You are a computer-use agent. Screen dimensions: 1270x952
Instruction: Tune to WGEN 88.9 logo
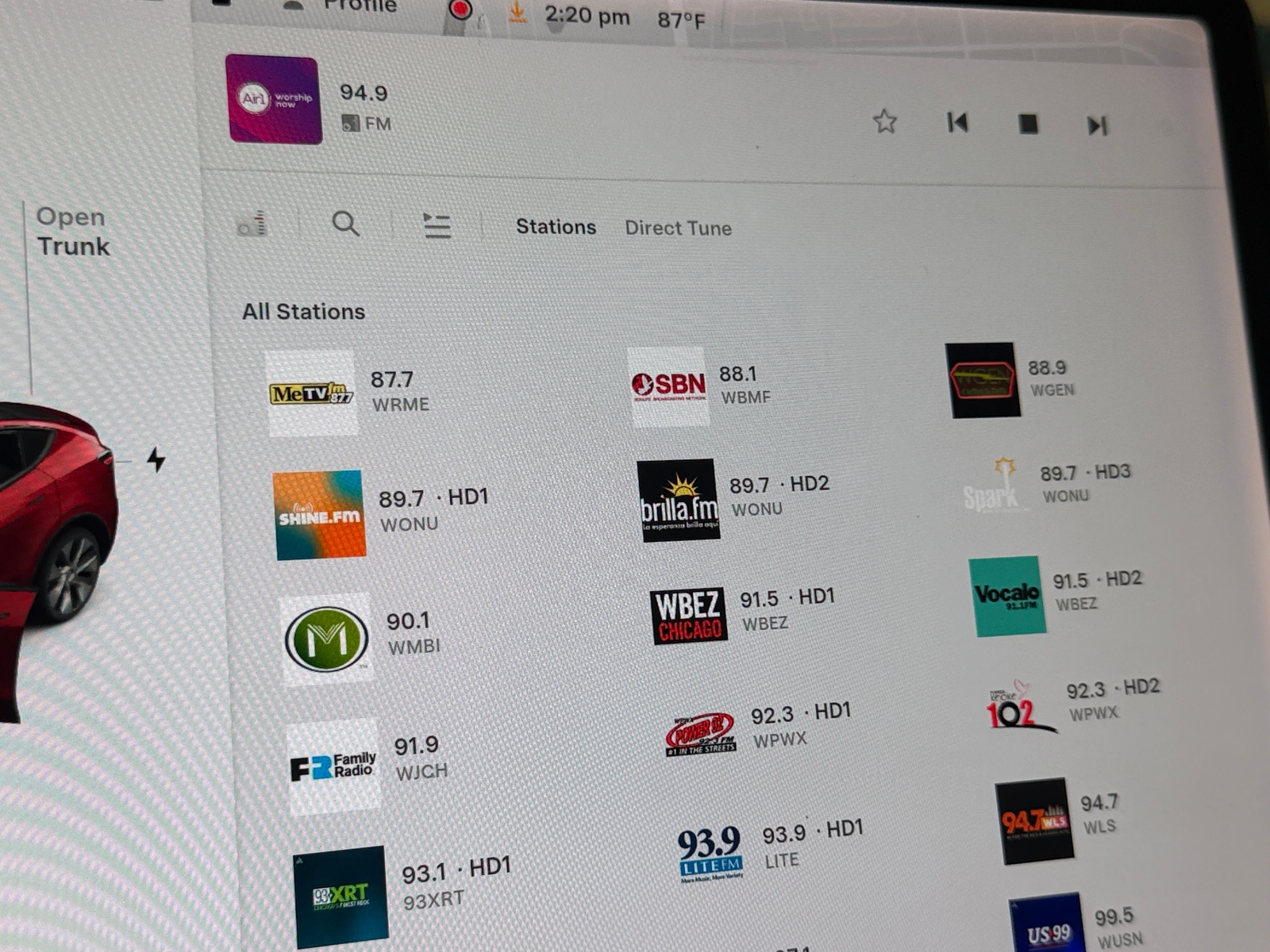pyautogui.click(x=983, y=380)
